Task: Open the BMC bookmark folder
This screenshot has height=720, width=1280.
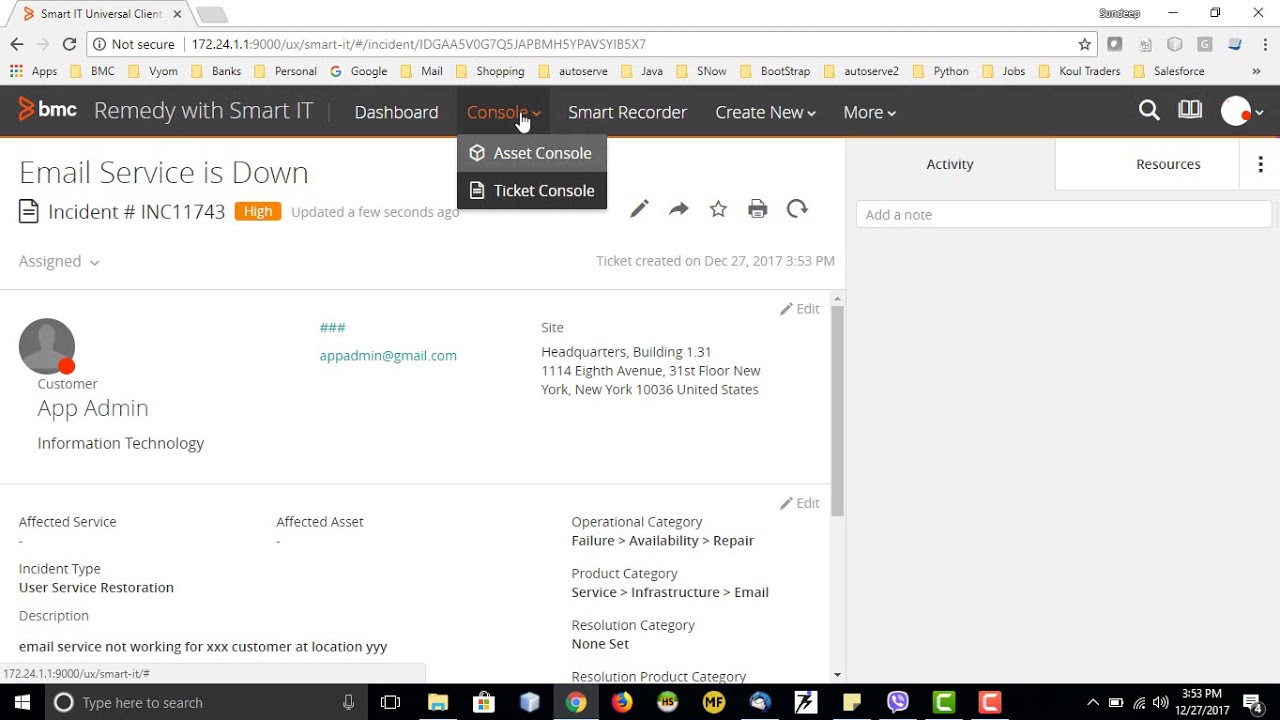Action: tap(92, 71)
